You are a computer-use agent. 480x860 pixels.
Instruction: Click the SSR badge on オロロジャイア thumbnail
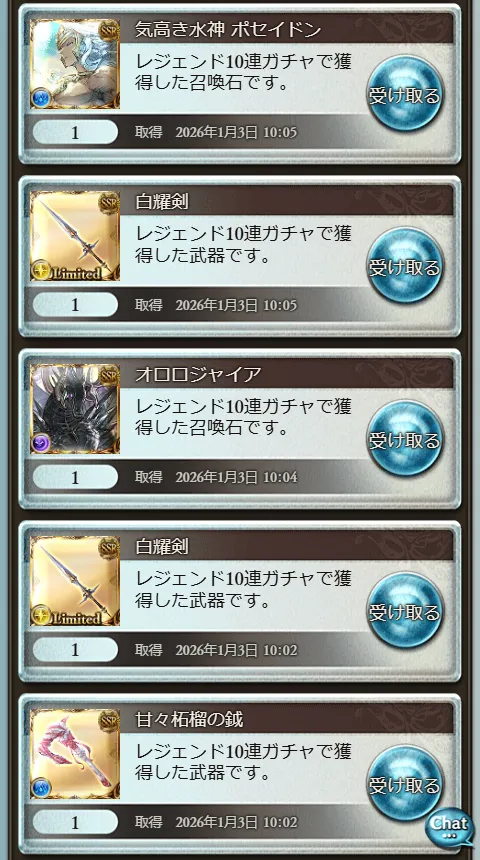tap(109, 375)
